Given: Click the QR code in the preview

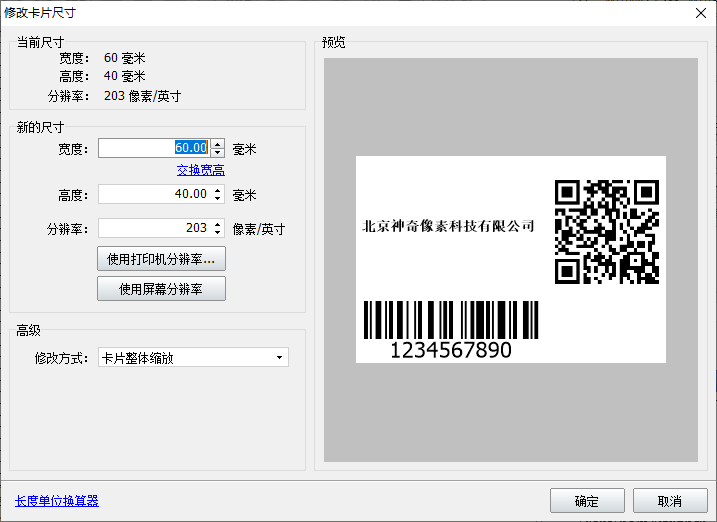Looking at the screenshot, I should pos(607,232).
